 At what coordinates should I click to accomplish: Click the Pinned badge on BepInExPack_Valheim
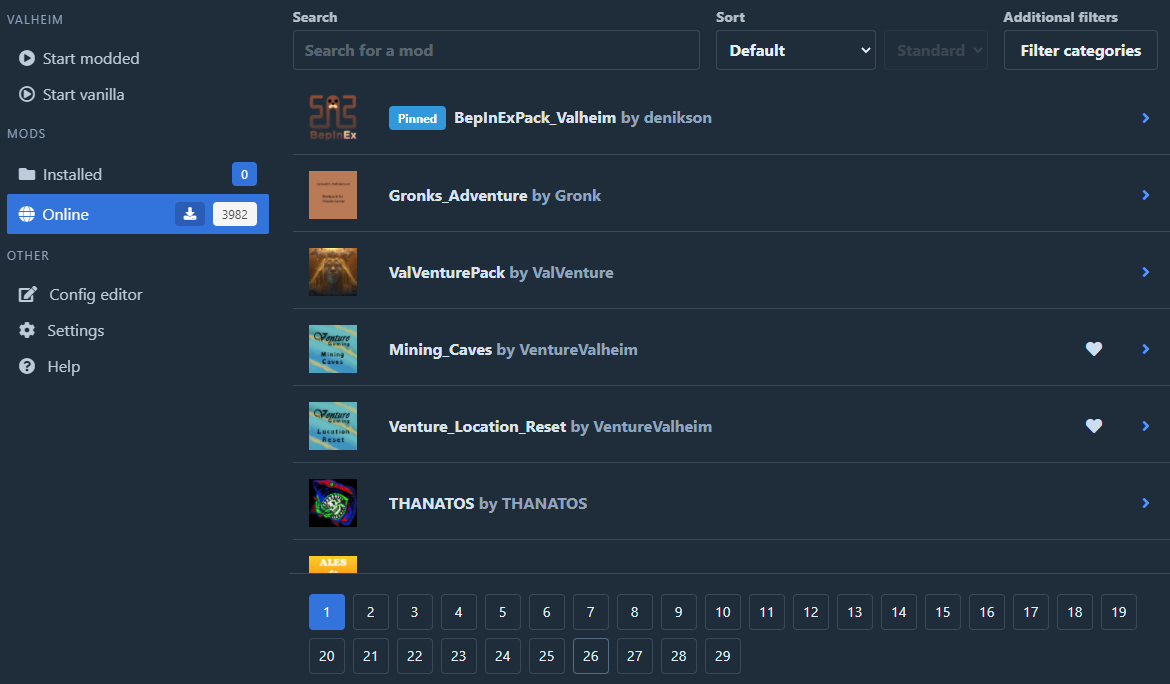[x=417, y=118]
